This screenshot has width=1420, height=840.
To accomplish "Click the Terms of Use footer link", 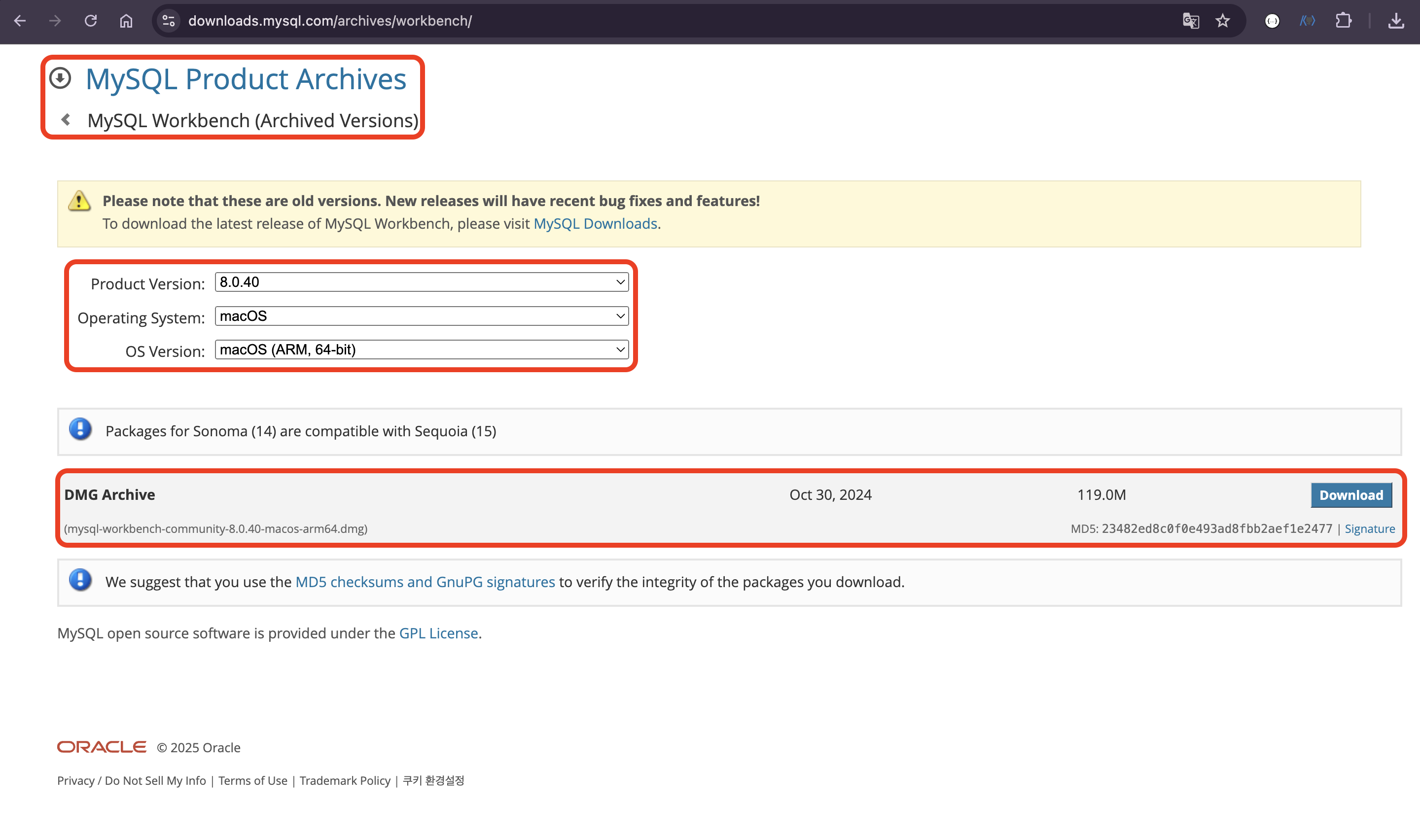I will point(252,780).
